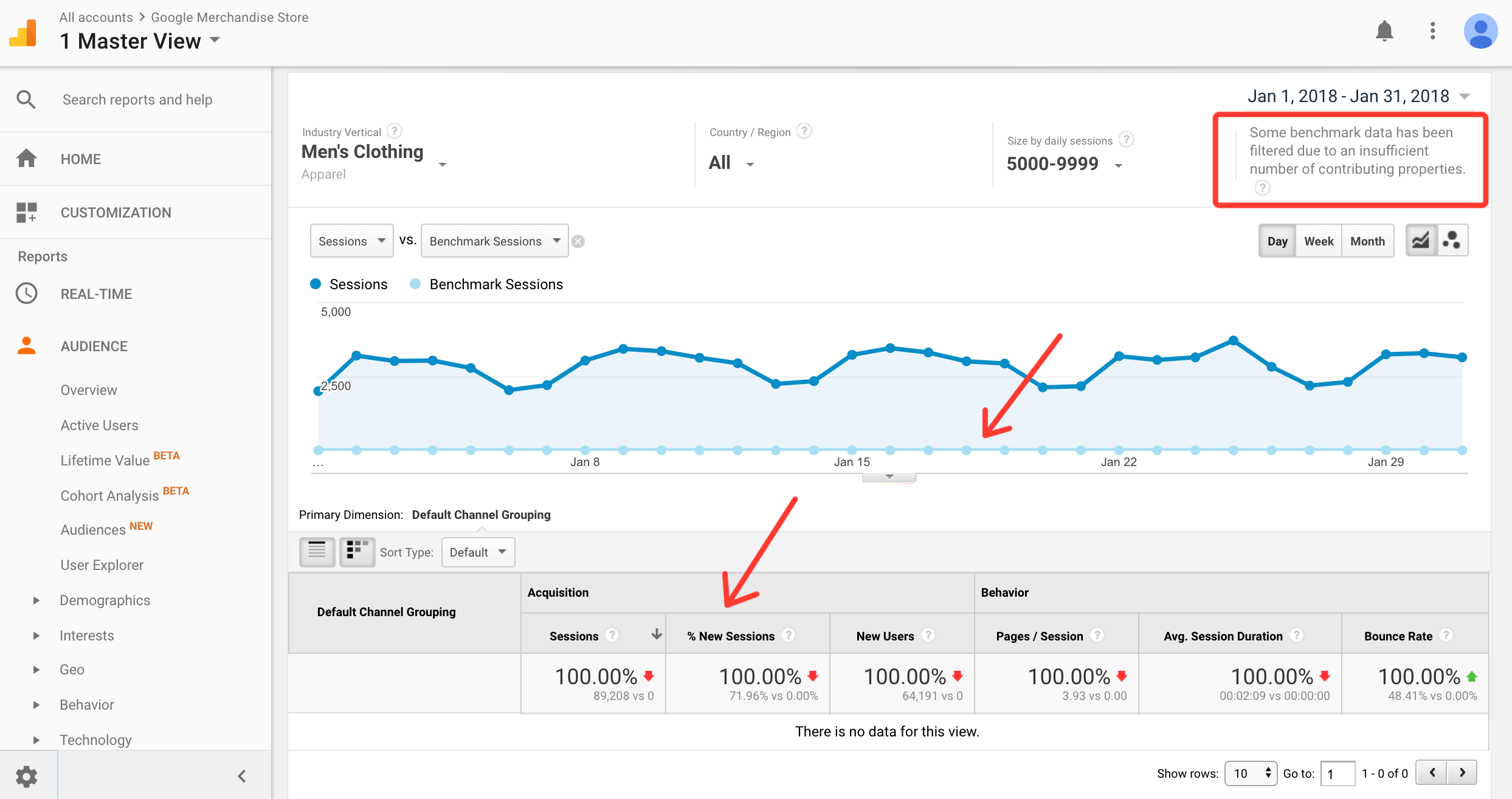Screen dimensions: 1512x799
Task: Click the Home house icon
Action: (26, 159)
